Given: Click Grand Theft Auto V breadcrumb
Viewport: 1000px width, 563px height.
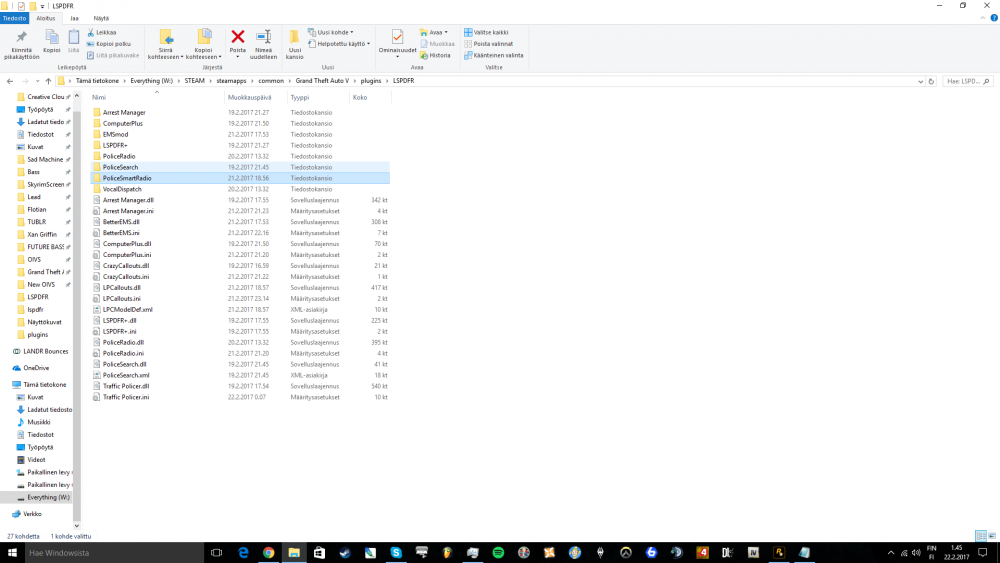Looking at the screenshot, I should [x=322, y=81].
